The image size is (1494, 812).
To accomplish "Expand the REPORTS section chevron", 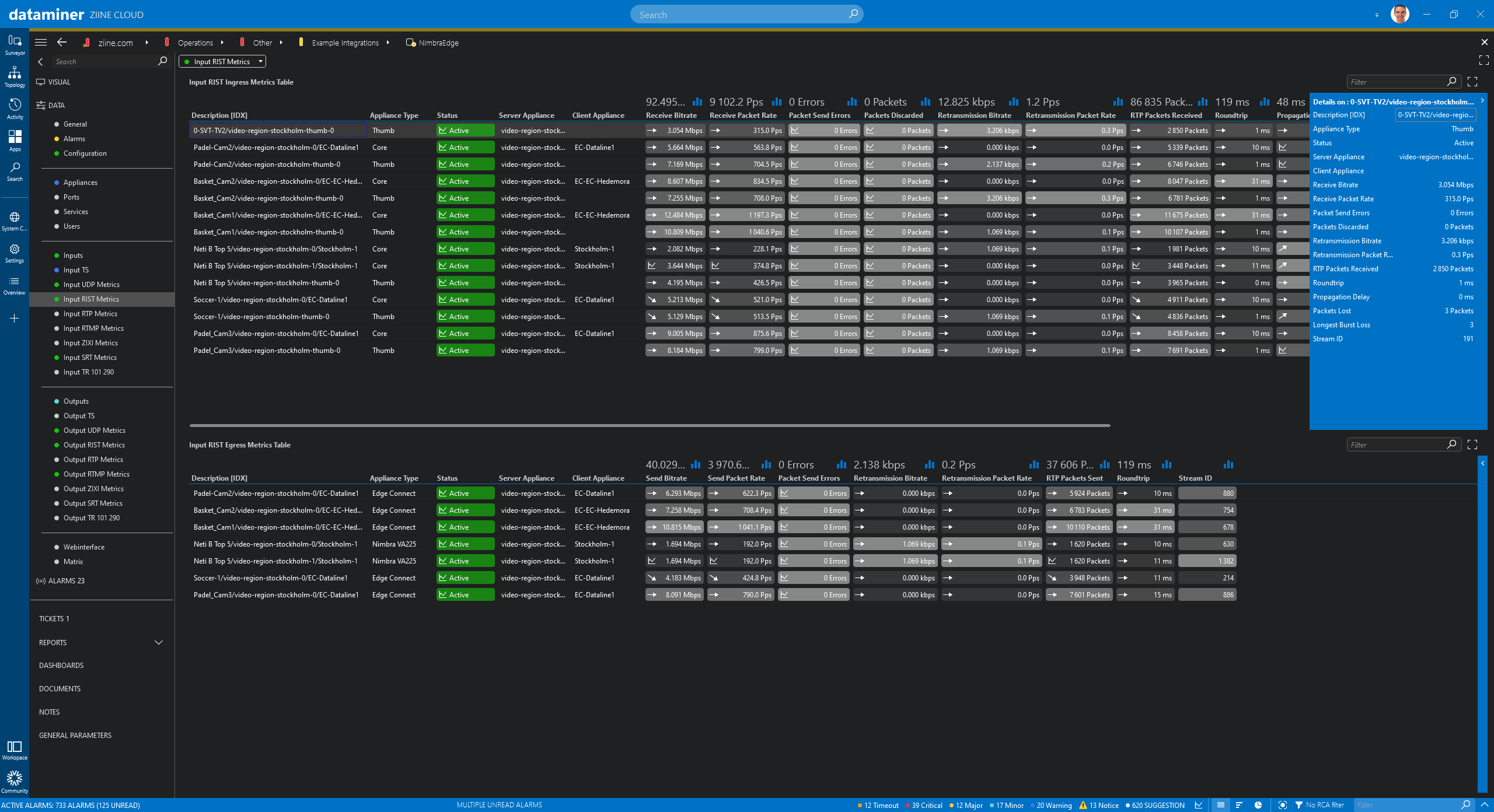I will [x=158, y=642].
